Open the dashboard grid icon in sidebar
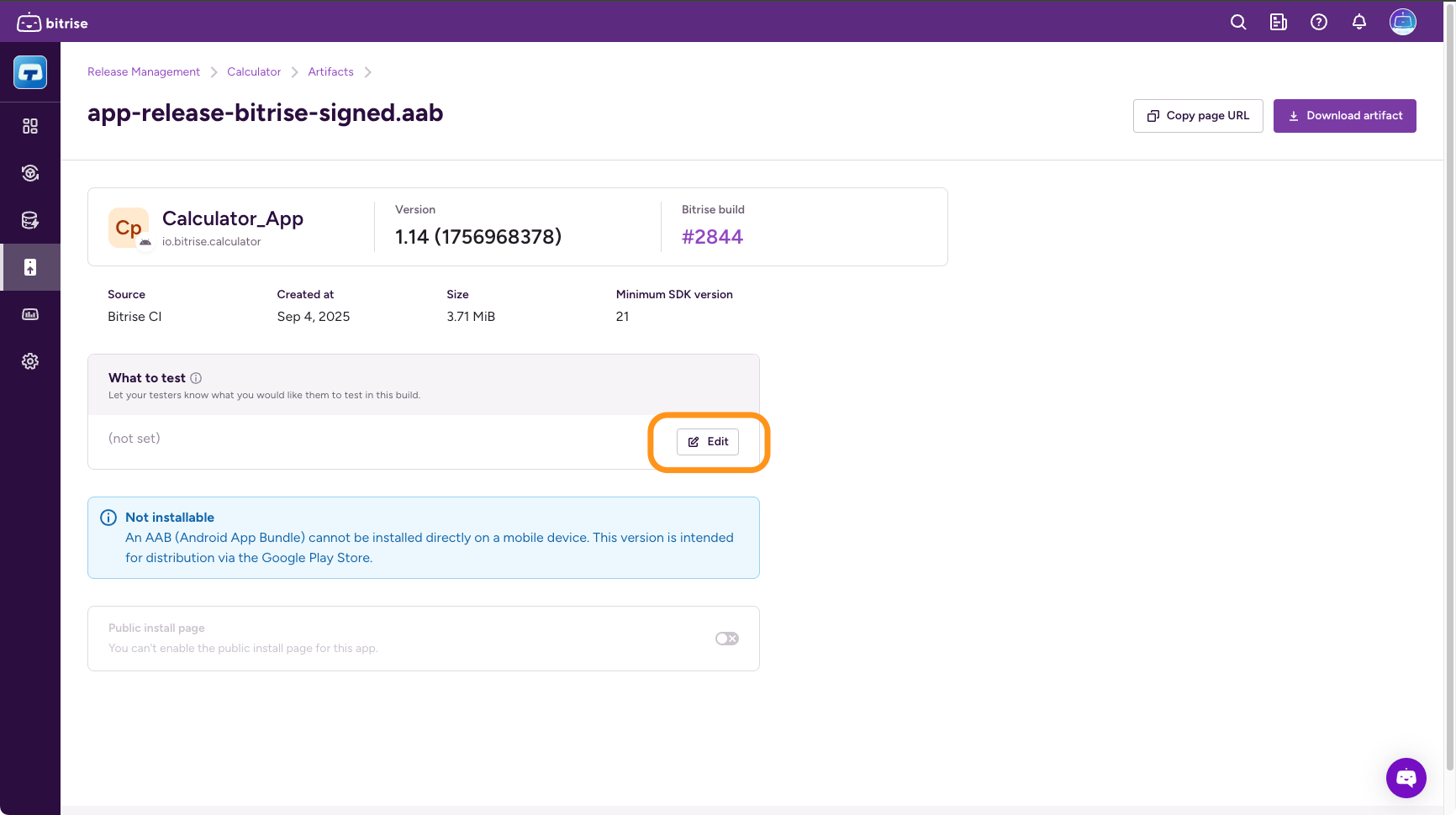This screenshot has height=815, width=1456. point(30,126)
